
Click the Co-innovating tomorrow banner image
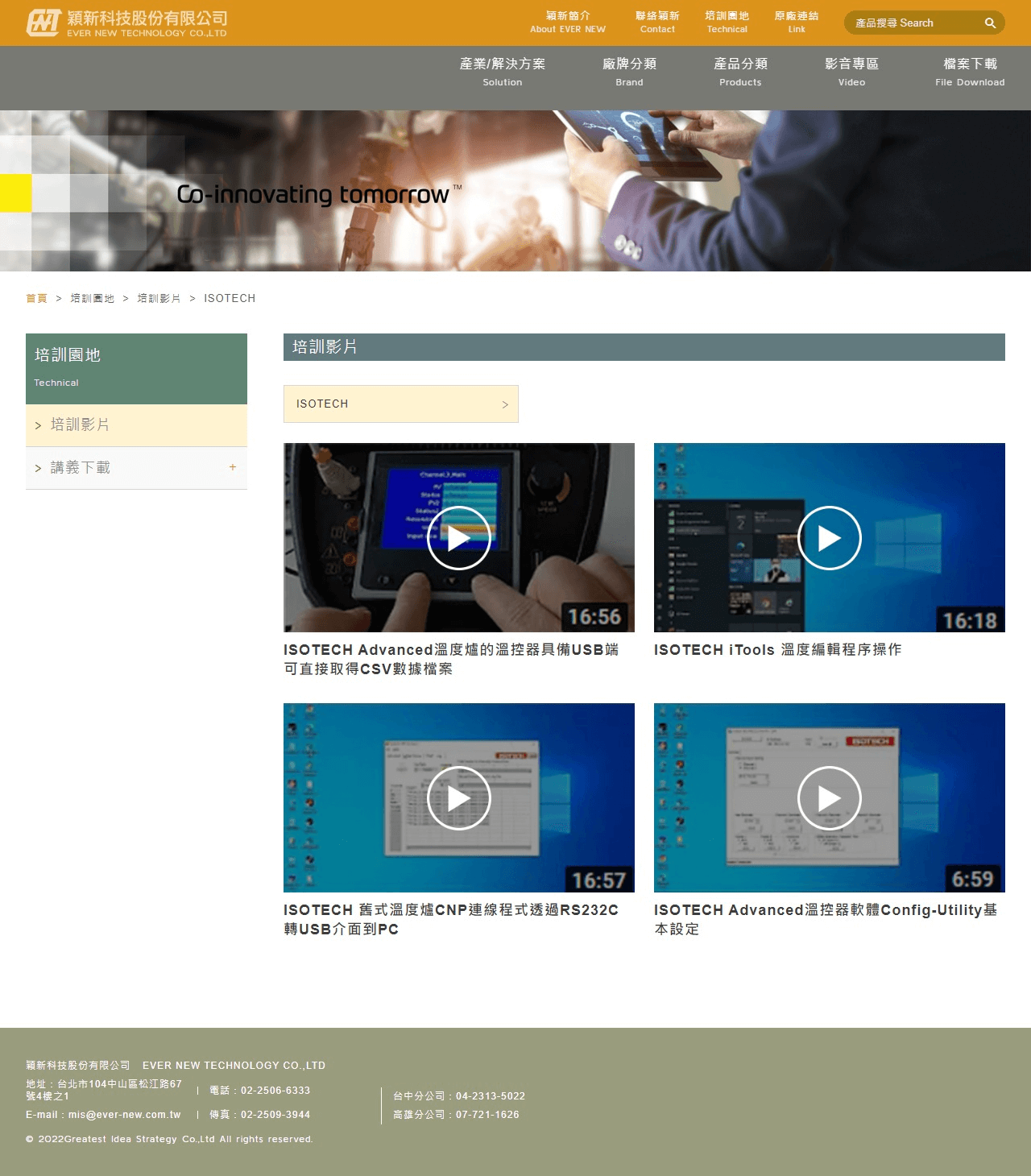coord(515,191)
